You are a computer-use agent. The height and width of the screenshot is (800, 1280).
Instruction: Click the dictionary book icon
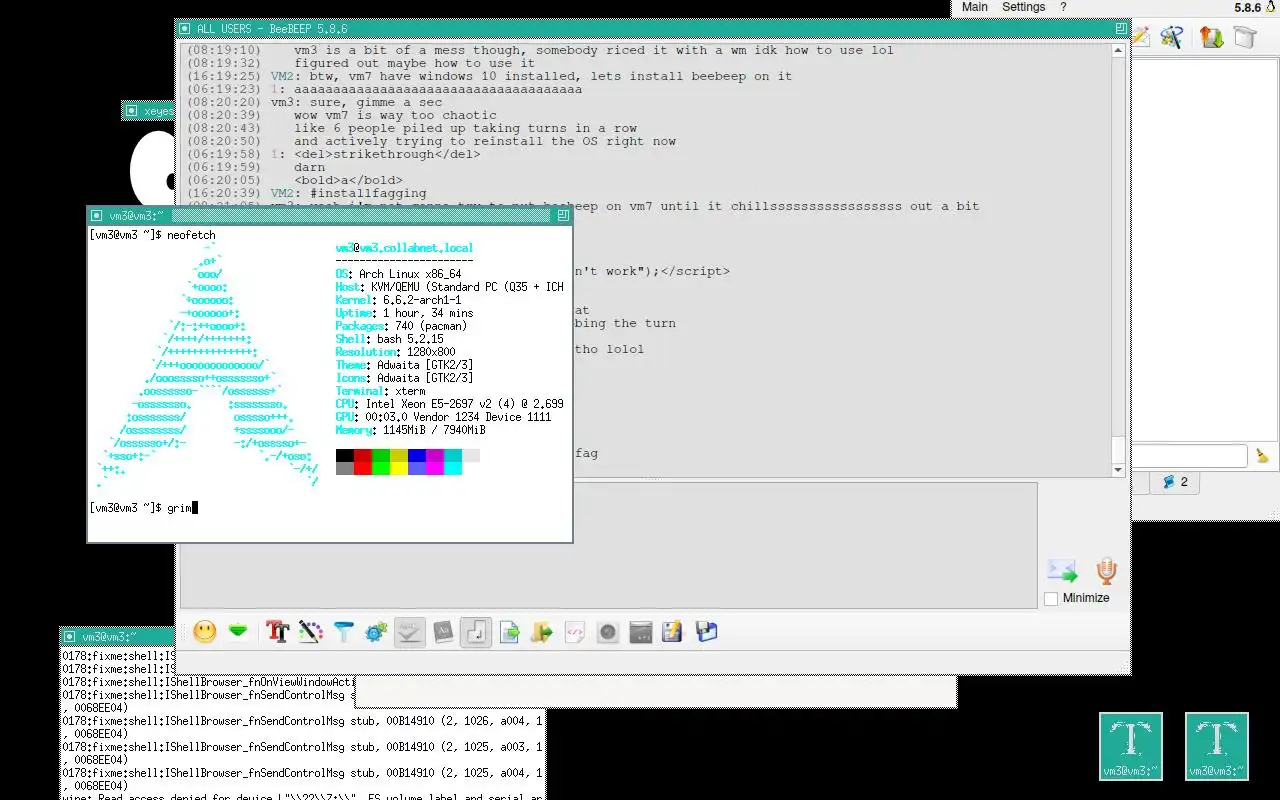443,632
